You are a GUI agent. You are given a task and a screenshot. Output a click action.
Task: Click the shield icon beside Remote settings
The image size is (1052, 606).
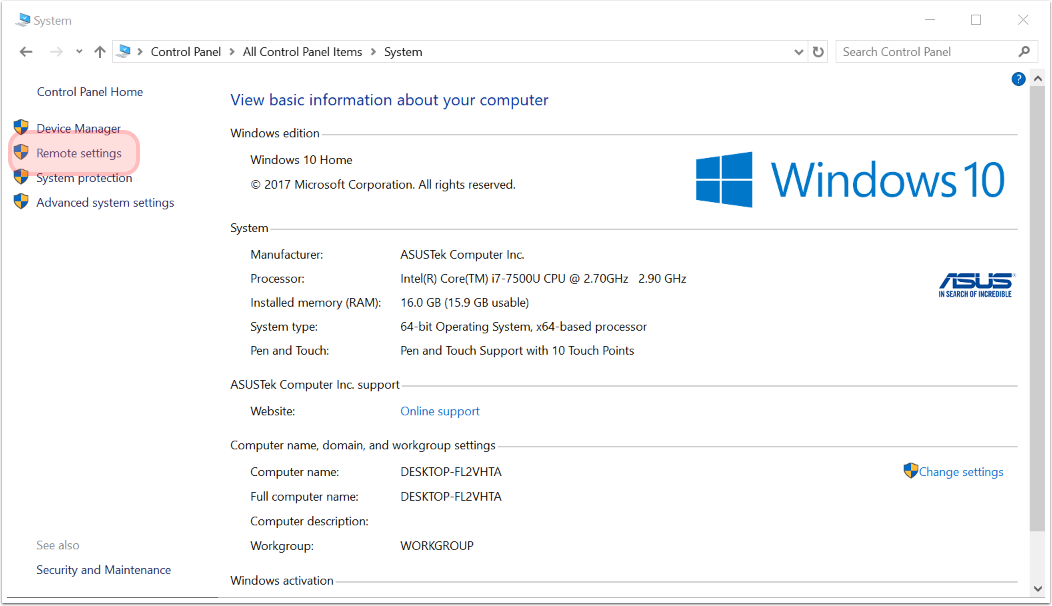[21, 152]
